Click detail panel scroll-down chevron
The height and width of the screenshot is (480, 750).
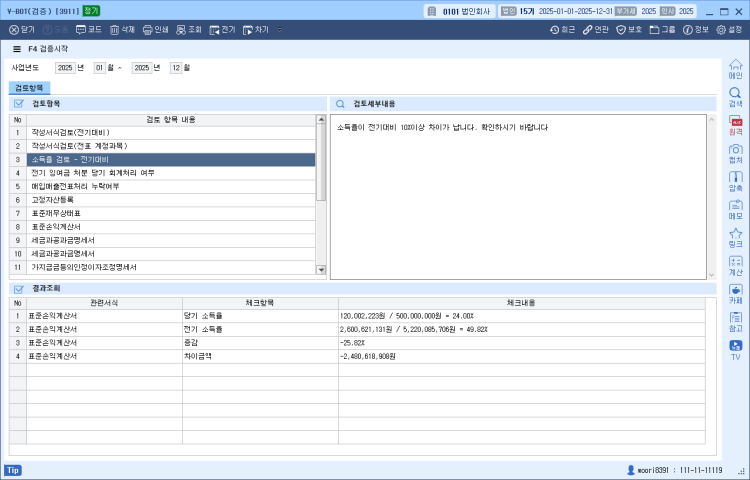coord(711,275)
